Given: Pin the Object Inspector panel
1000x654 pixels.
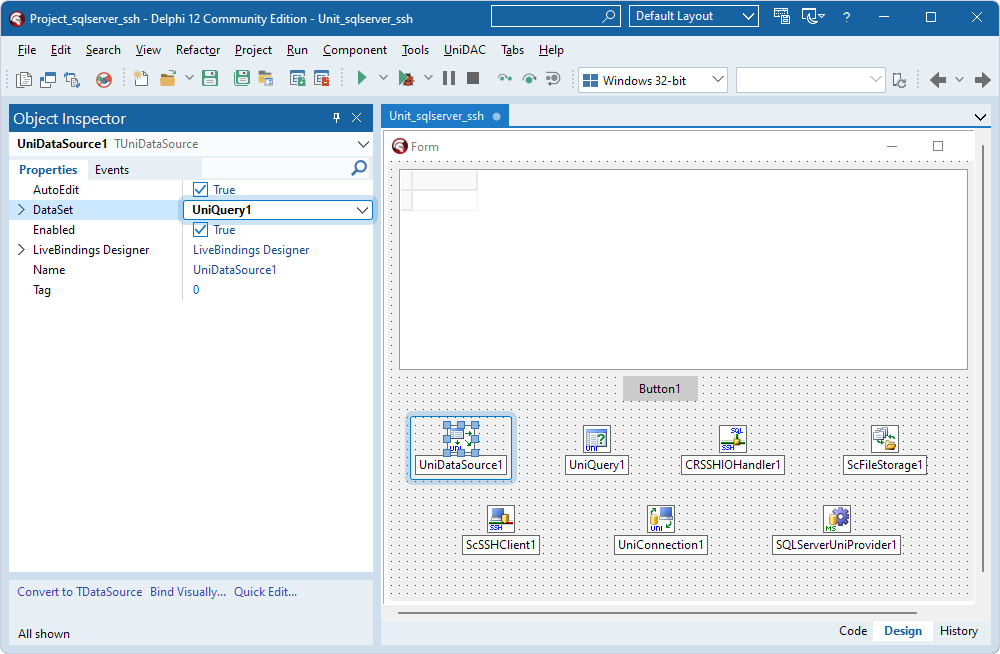Looking at the screenshot, I should (x=336, y=118).
